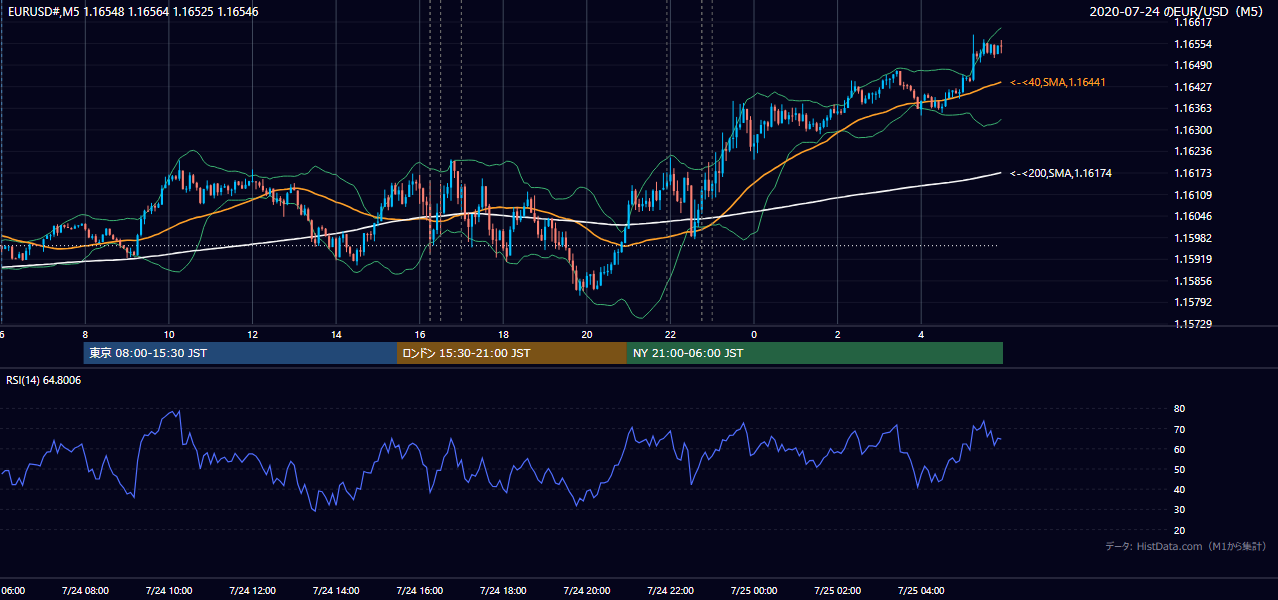
Task: Click the Tokyo session bar 08:00-15:30 JST
Action: pos(240,353)
